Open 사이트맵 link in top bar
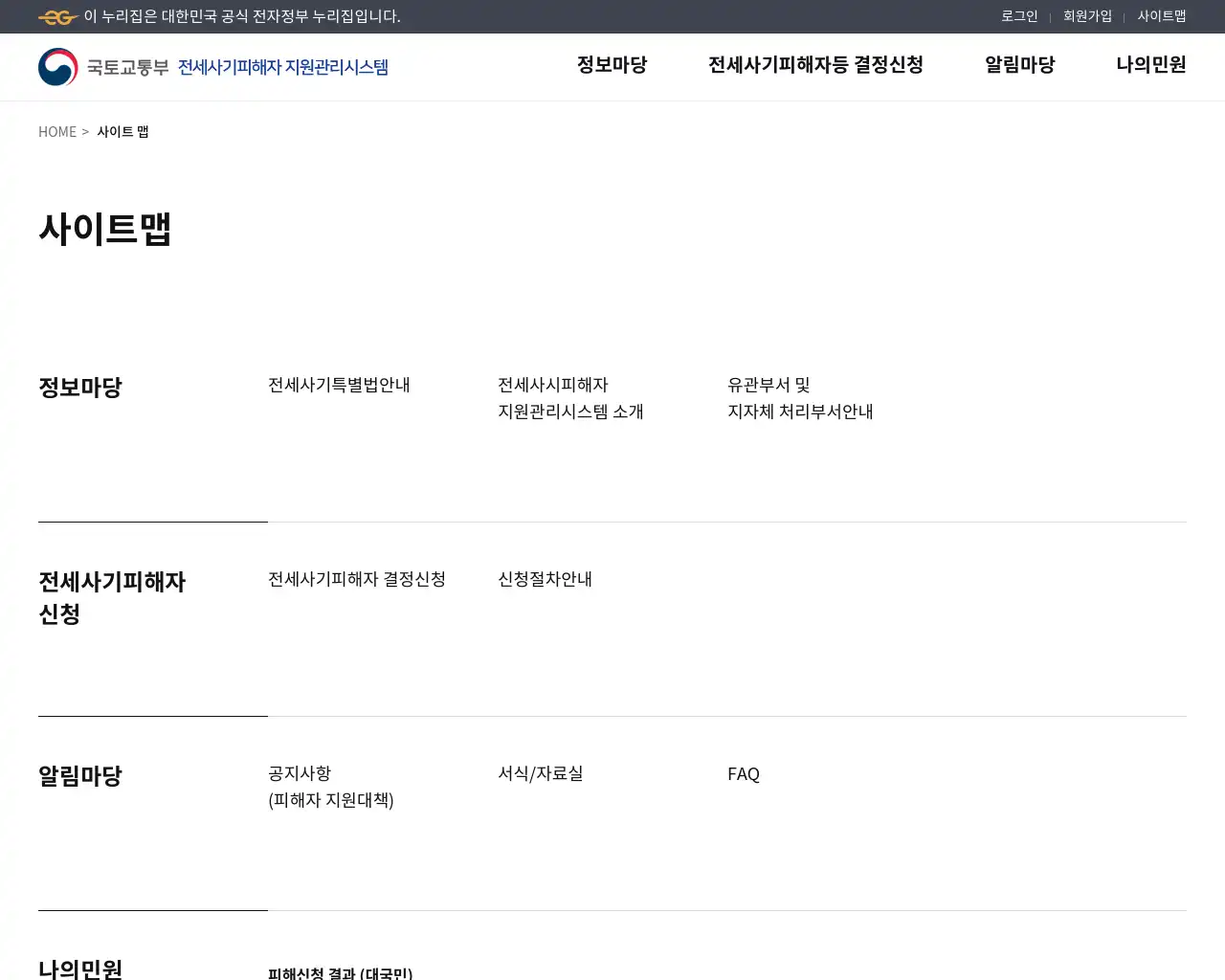 pos(1162,16)
